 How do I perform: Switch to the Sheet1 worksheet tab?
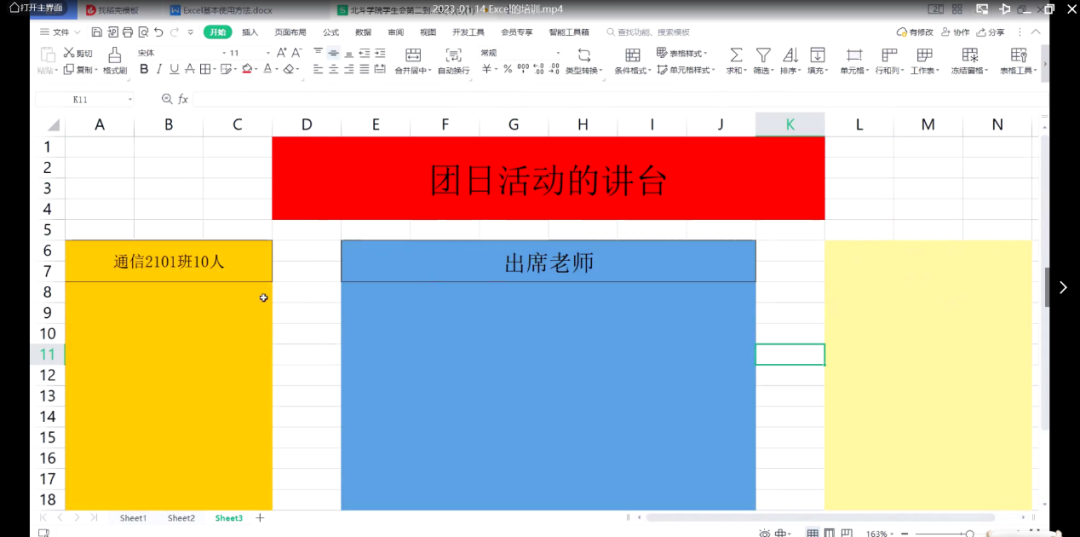[x=133, y=518]
